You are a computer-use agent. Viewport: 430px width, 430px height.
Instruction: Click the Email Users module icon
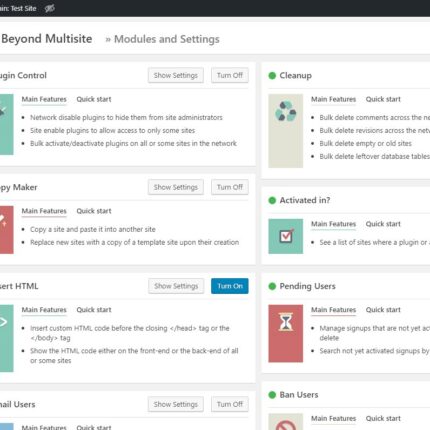7,427
